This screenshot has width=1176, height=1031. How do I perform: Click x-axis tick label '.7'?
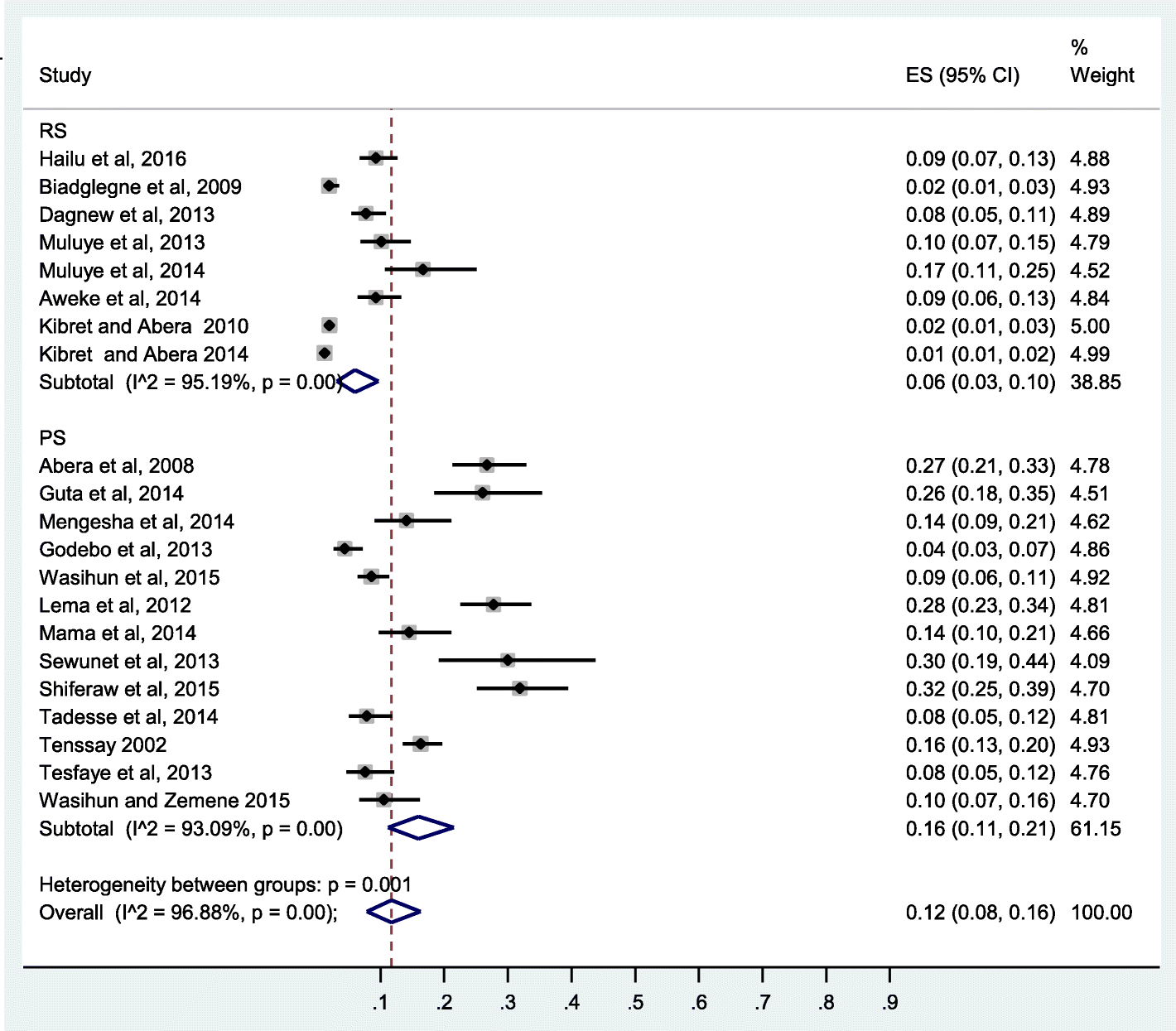[x=762, y=1004]
